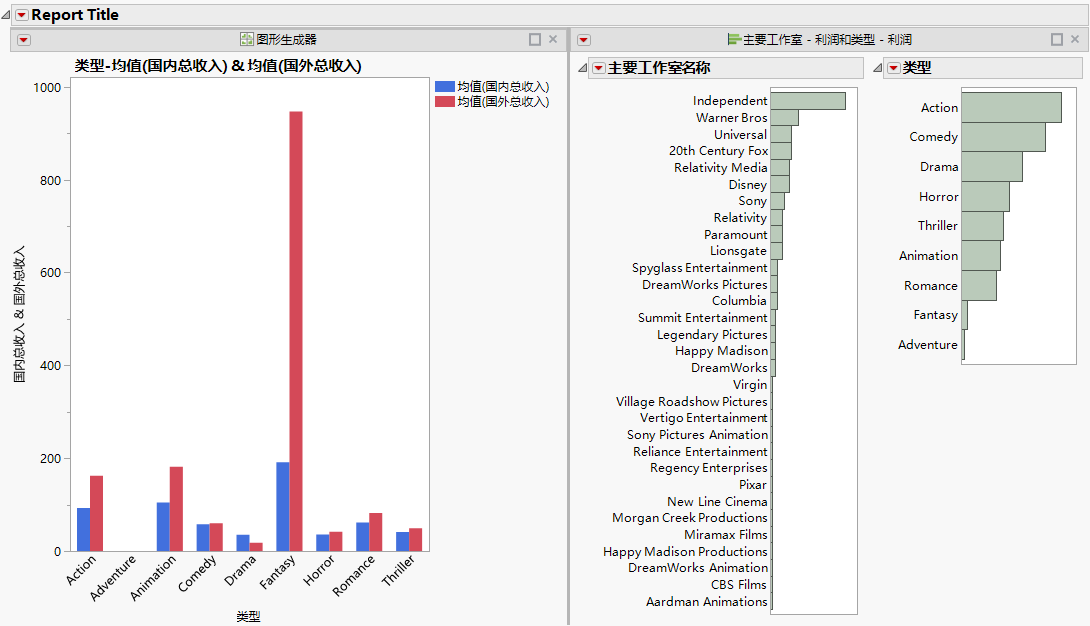The height and width of the screenshot is (626, 1090).
Task: Click the Summit Entertainment label
Action: 702,318
